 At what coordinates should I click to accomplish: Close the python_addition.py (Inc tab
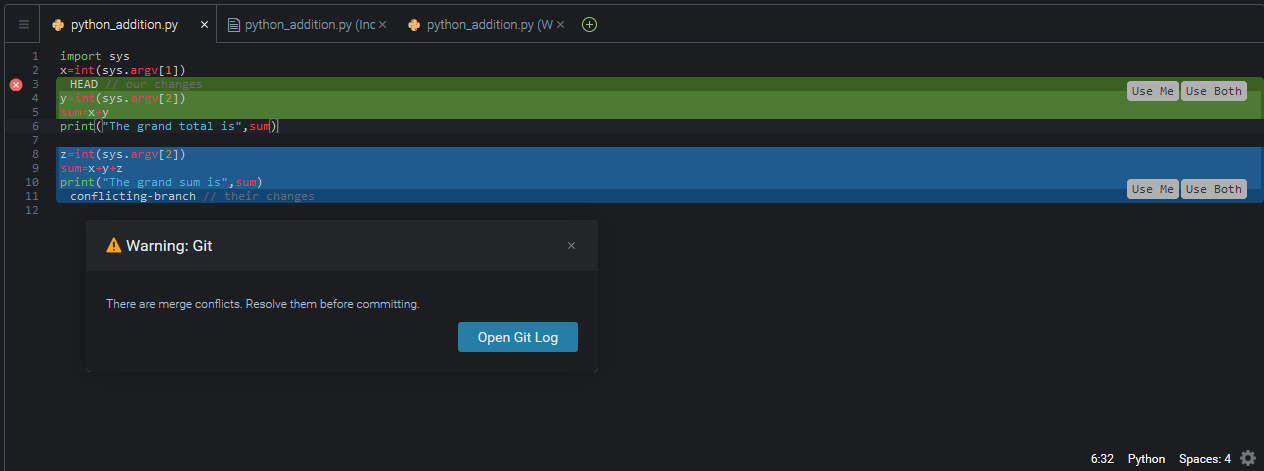coord(382,25)
